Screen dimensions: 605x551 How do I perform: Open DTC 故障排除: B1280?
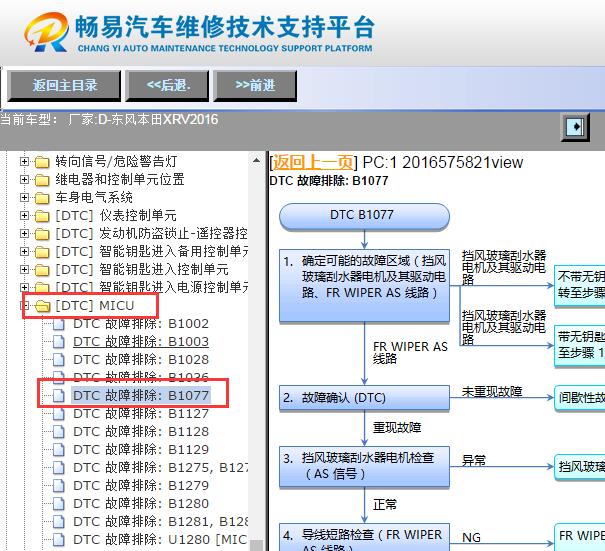point(141,504)
